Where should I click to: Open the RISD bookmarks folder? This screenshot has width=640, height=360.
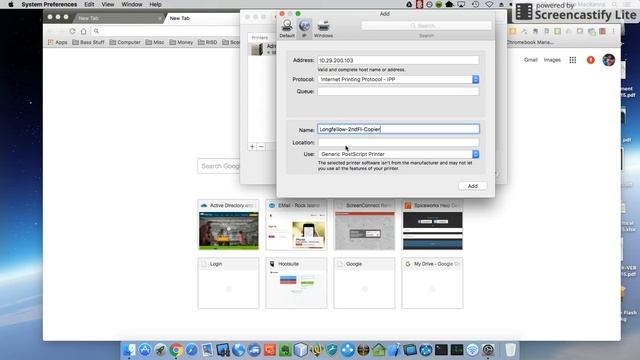(x=207, y=42)
